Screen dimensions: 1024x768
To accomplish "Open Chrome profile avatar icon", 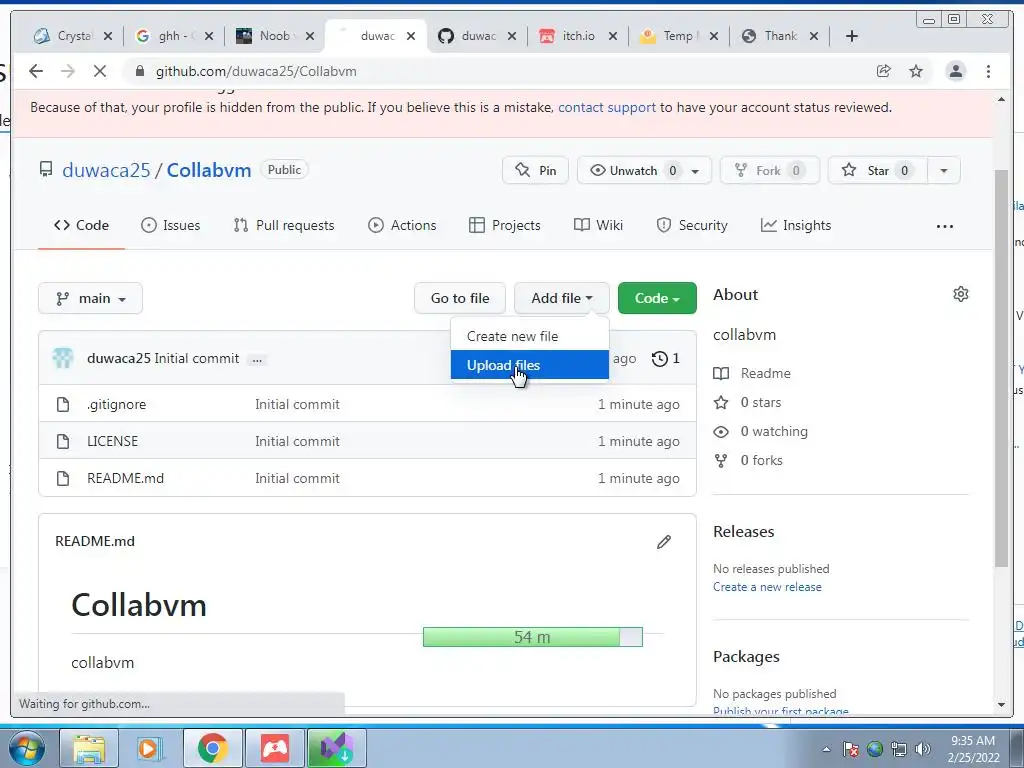I will click(x=955, y=71).
